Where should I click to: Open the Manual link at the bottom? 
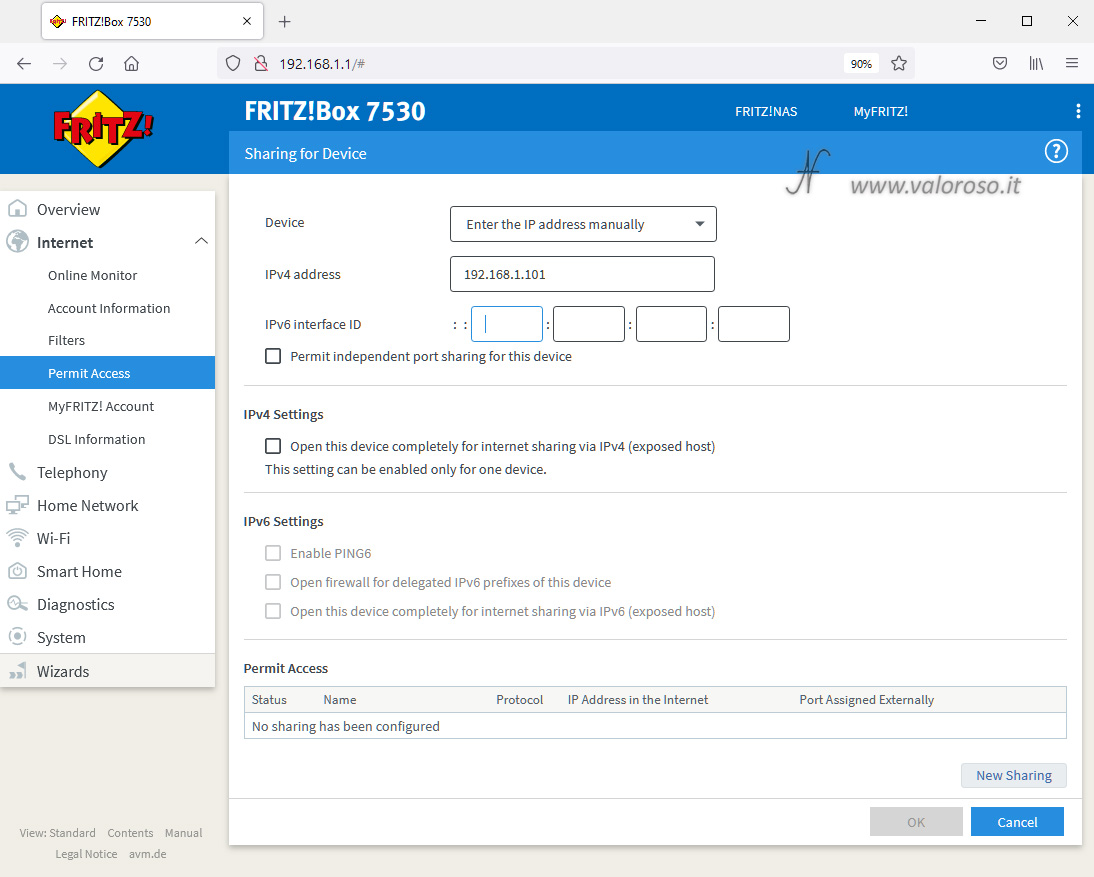coord(184,832)
